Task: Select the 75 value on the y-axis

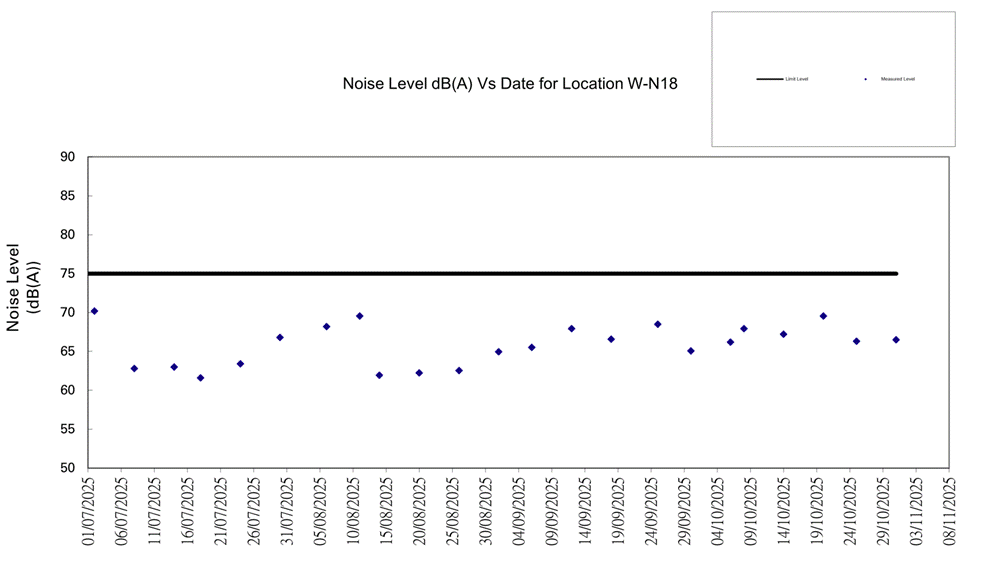Action: pos(68,273)
